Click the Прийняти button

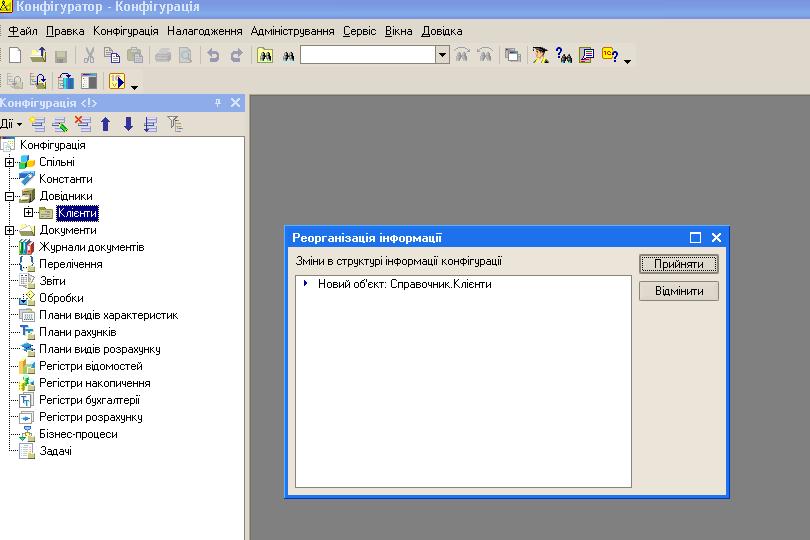[x=679, y=264]
